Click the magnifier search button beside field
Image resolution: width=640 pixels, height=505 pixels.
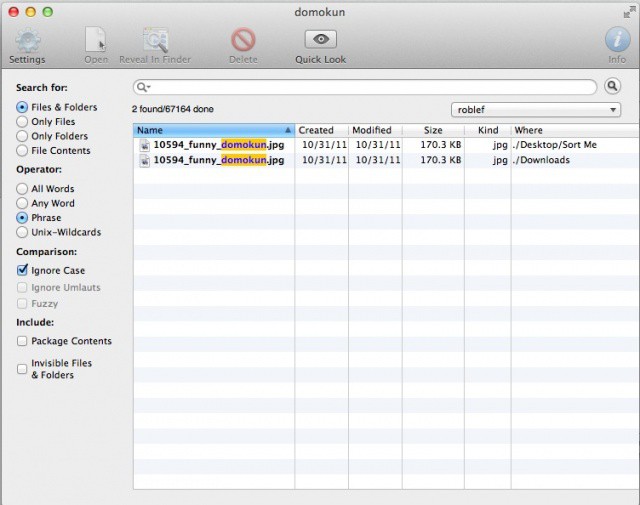click(x=612, y=87)
